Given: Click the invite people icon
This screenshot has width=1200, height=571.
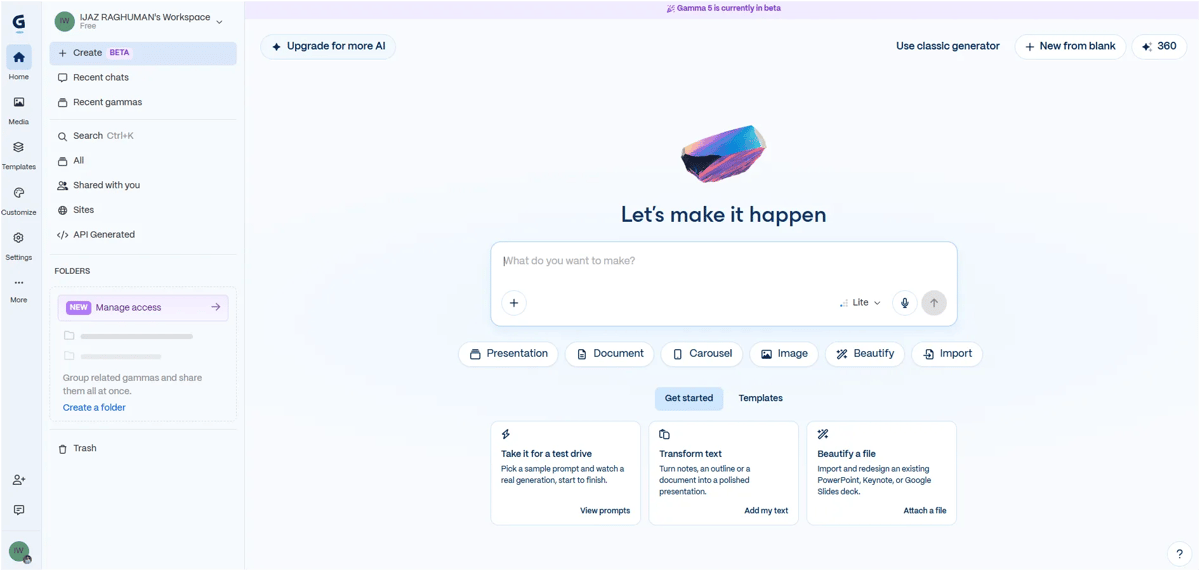Looking at the screenshot, I should point(19,480).
